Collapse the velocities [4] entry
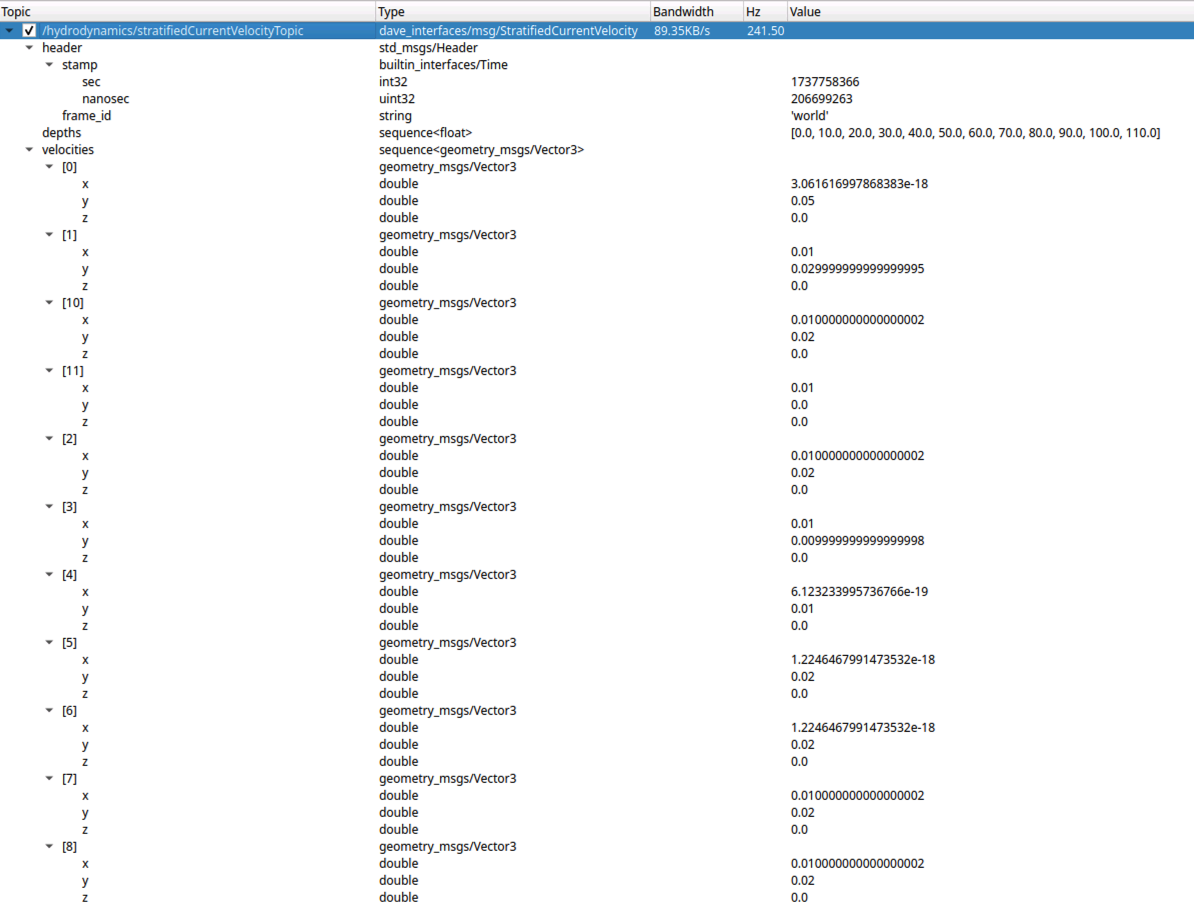This screenshot has height=907, width=1194. coord(49,574)
